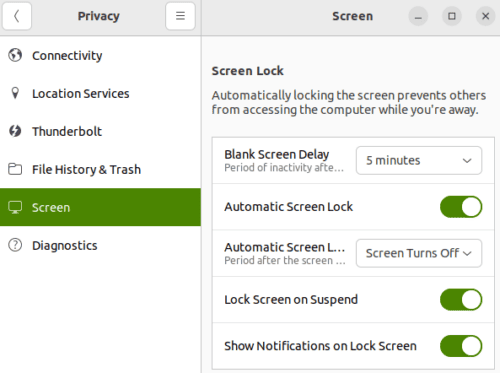Image resolution: width=500 pixels, height=373 pixels.
Task: Click the Lock Screen on Suspend label
Action: click(x=291, y=300)
